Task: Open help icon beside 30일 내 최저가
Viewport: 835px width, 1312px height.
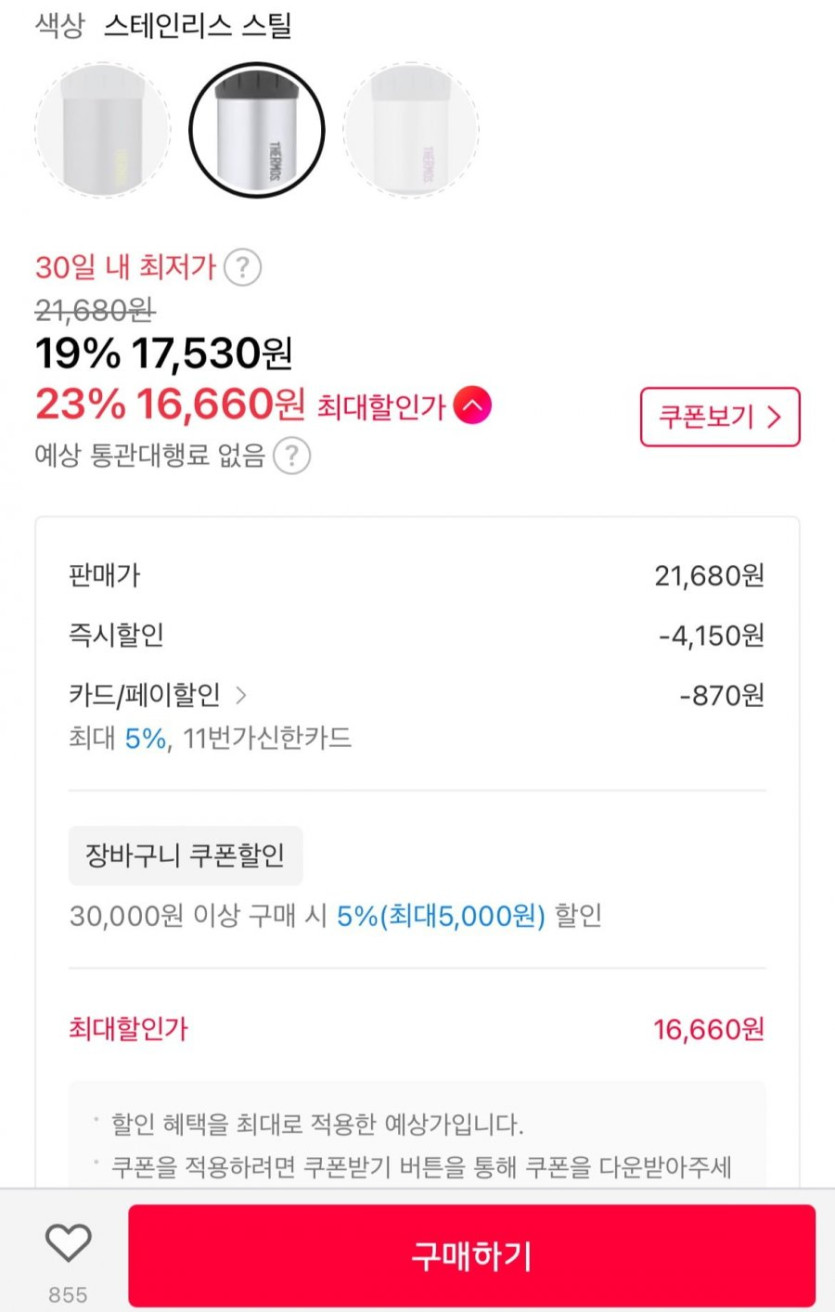Action: [x=242, y=268]
